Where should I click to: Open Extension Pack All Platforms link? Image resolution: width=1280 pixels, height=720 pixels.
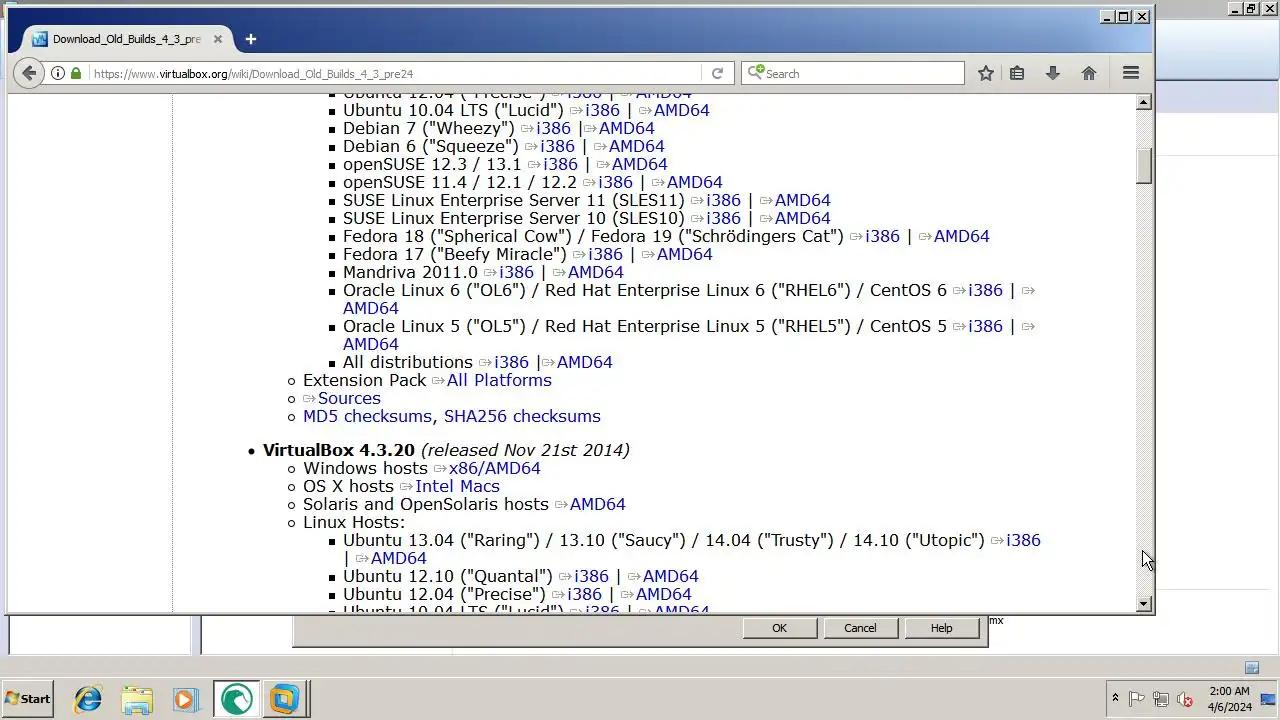pyautogui.click(x=499, y=380)
